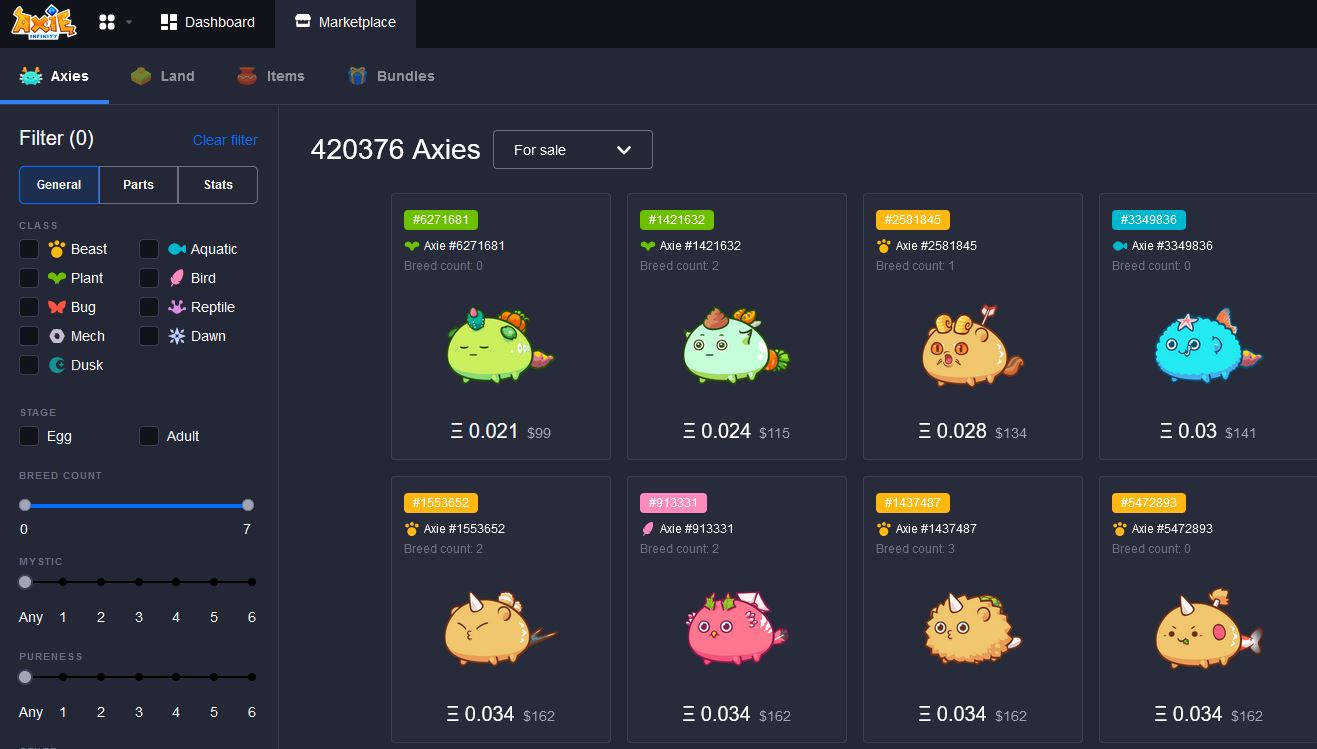Check the Aquatic class checkbox

tap(149, 249)
